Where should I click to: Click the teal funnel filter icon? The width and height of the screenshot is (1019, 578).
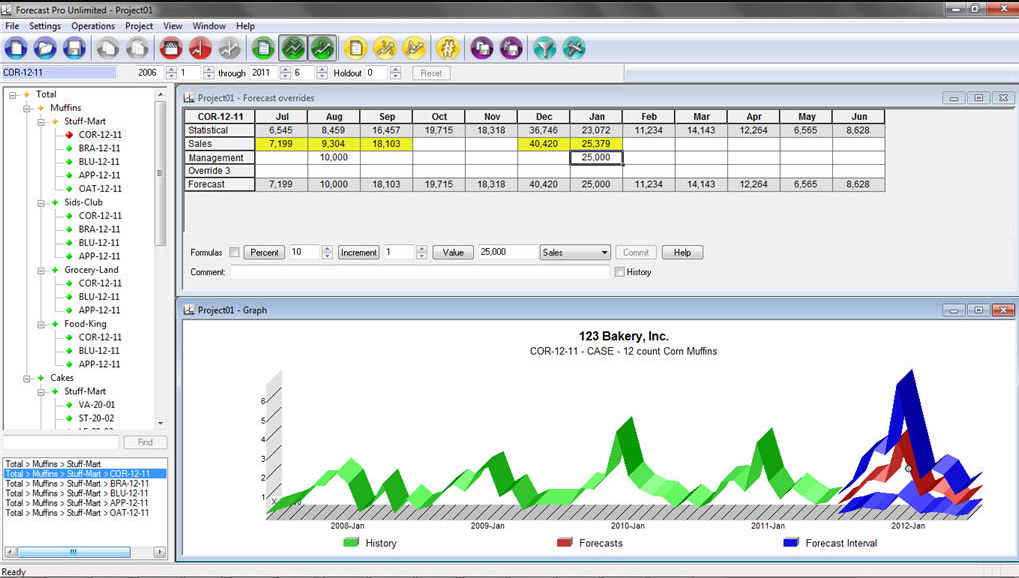pyautogui.click(x=544, y=47)
